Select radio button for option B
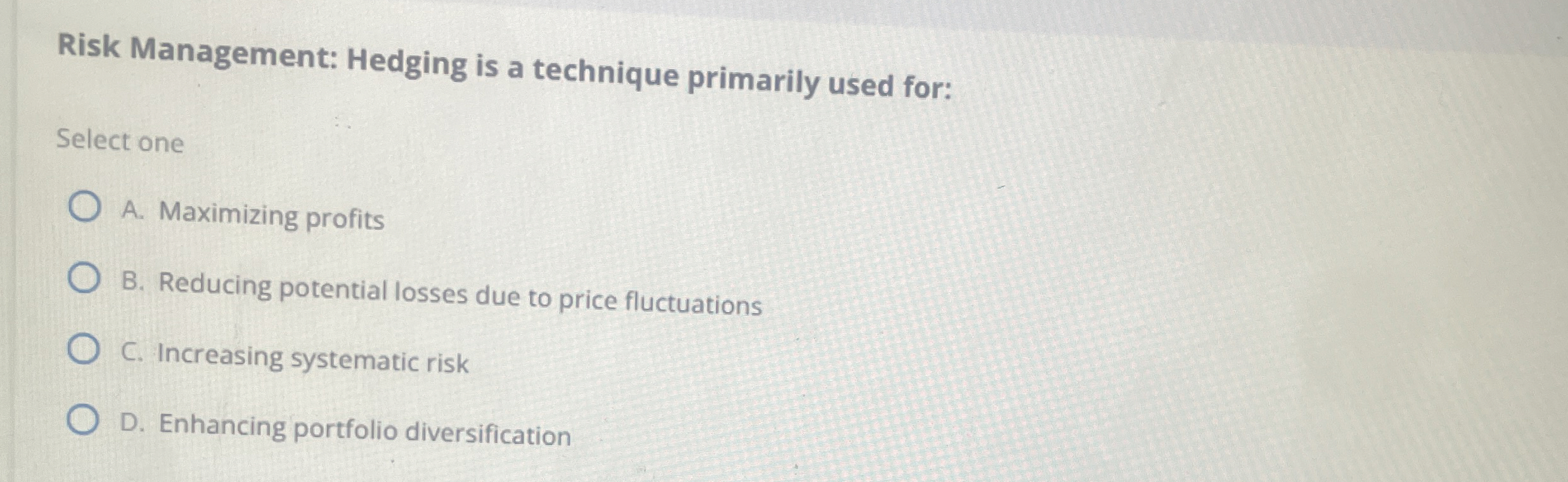 [x=84, y=280]
